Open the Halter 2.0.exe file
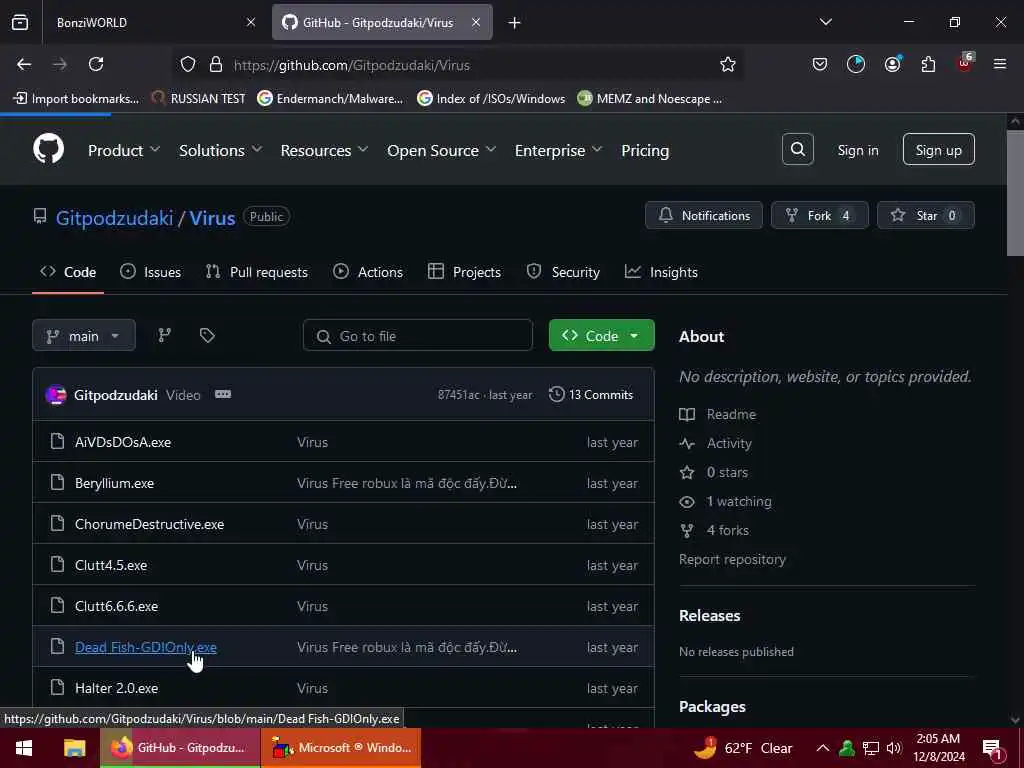Viewport: 1024px width, 768px height. coord(116,688)
